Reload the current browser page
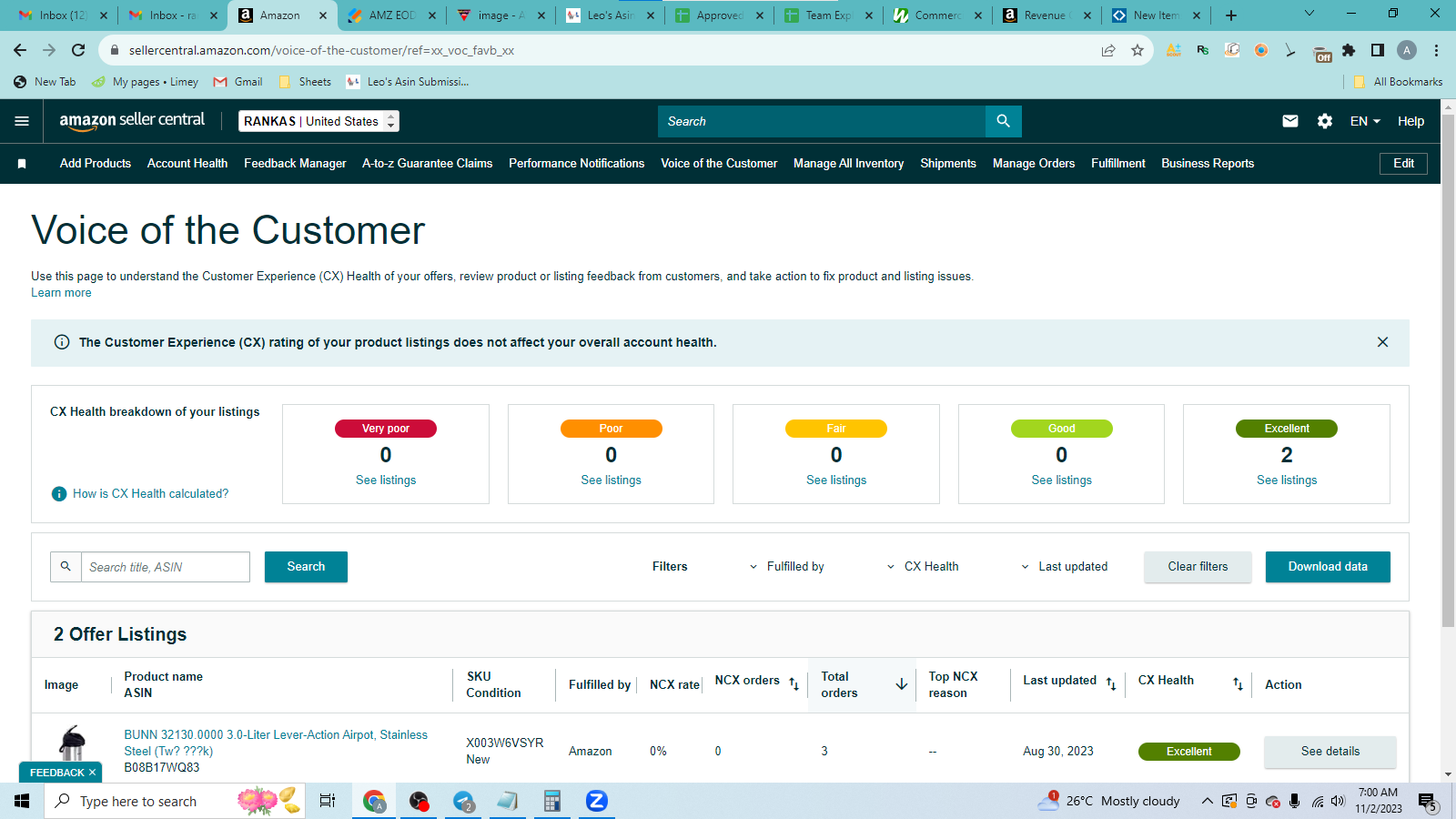 click(78, 51)
